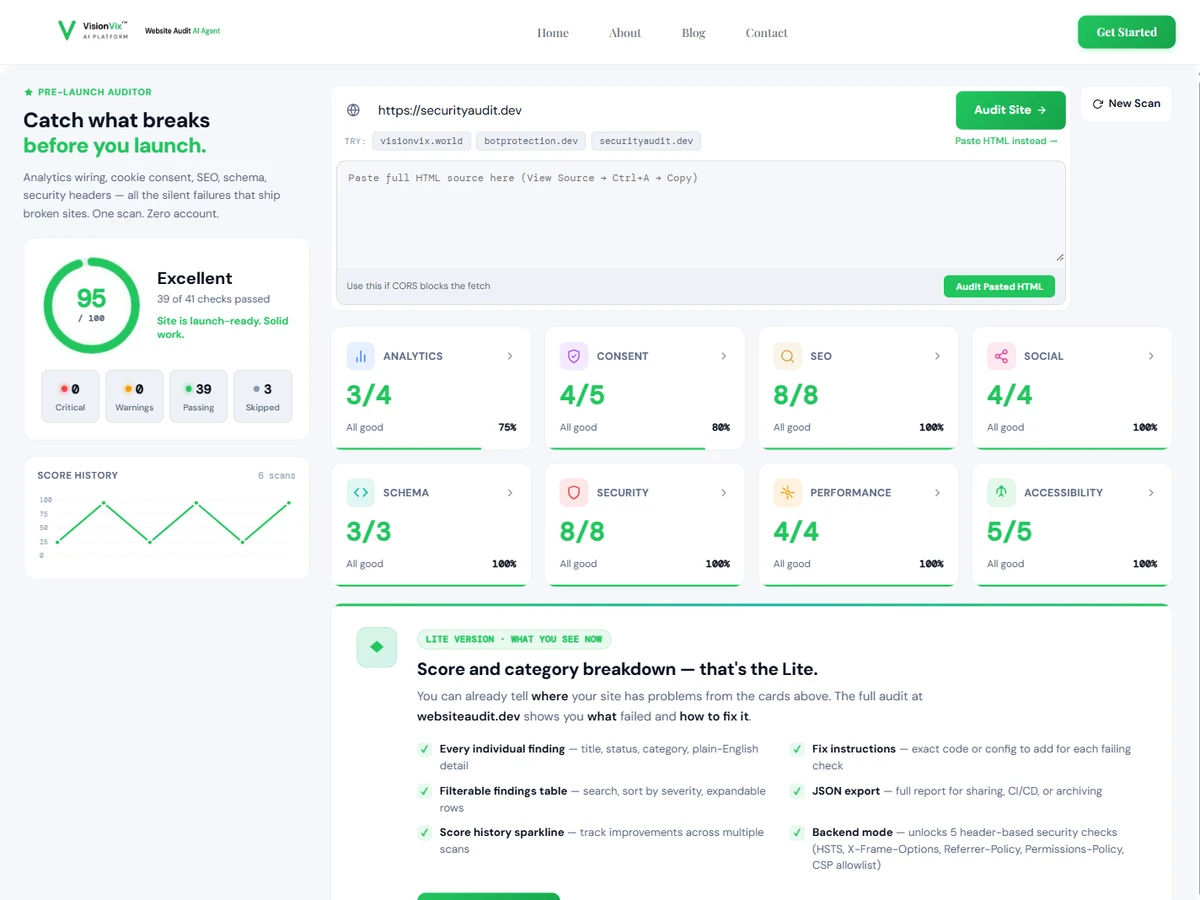Click the Analytics bar chart icon
The image size is (1200, 900).
coord(360,356)
